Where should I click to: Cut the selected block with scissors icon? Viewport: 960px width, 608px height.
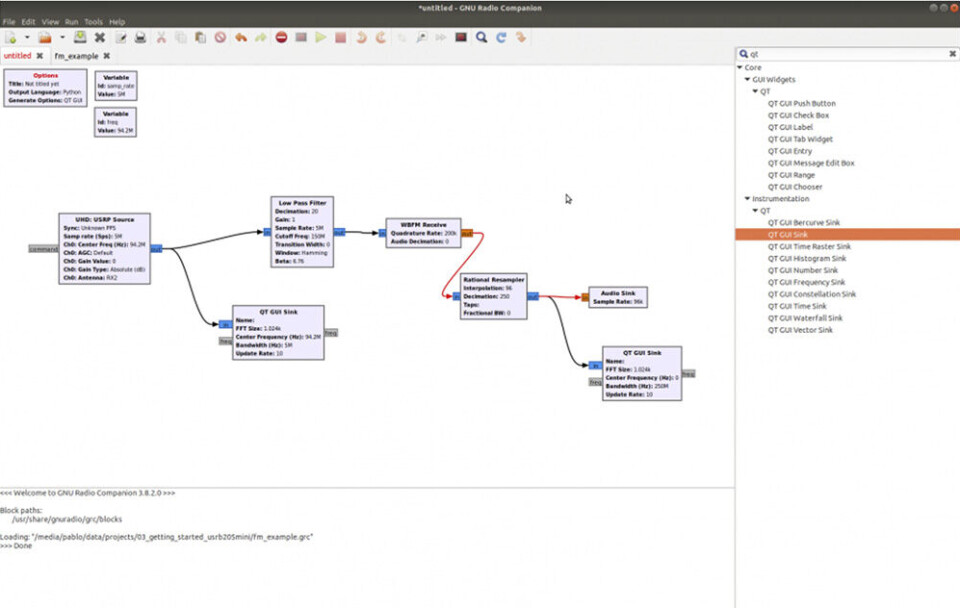click(161, 37)
